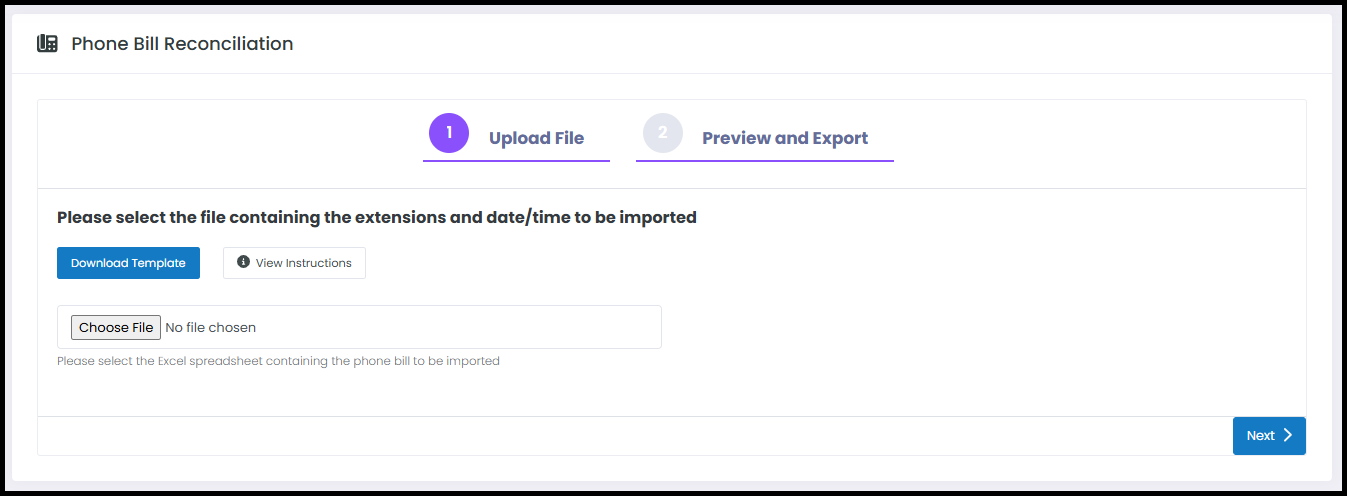Click the number 2 inside the grey circle
The height and width of the screenshot is (496, 1347).
662,133
